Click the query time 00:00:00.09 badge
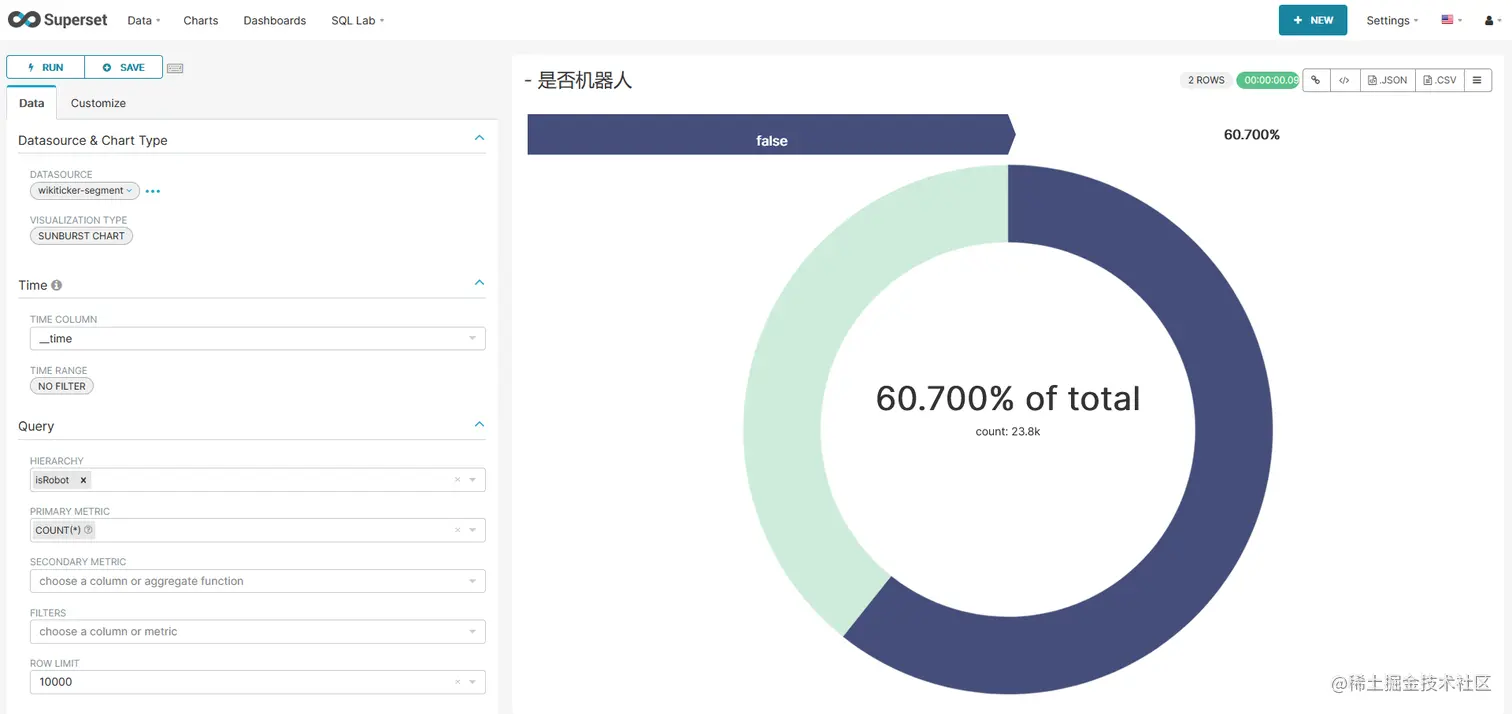Viewport: 1512px width, 714px height. click(x=1268, y=80)
